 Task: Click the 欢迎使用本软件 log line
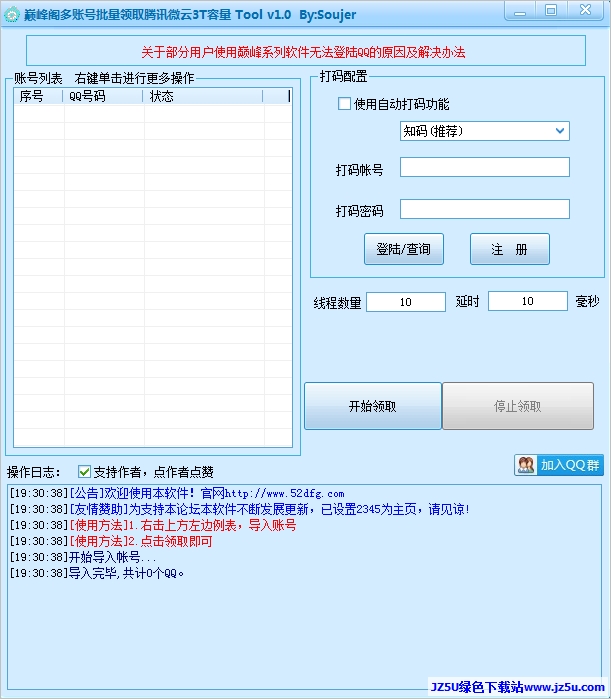(177, 493)
